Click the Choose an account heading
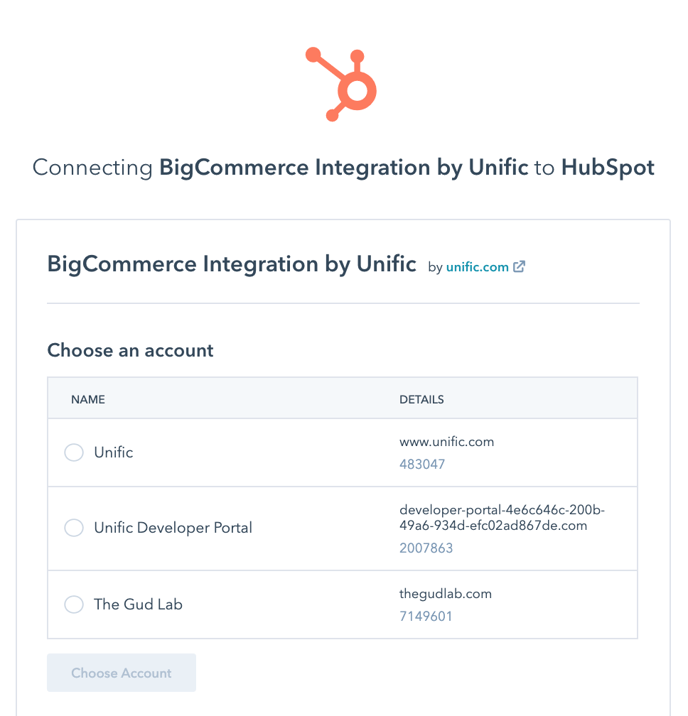Image resolution: width=688 pixels, height=716 pixels. [130, 351]
